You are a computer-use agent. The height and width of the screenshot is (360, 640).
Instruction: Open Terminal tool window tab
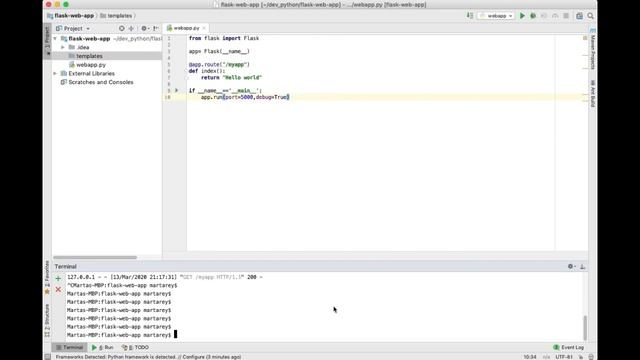(x=69, y=347)
